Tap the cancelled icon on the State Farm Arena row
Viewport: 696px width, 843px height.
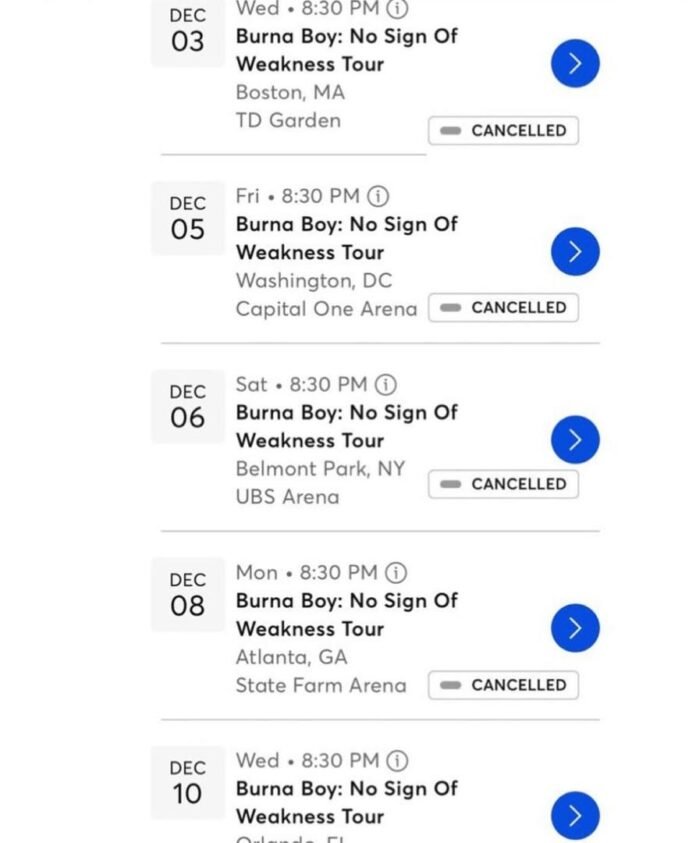pyautogui.click(x=452, y=685)
